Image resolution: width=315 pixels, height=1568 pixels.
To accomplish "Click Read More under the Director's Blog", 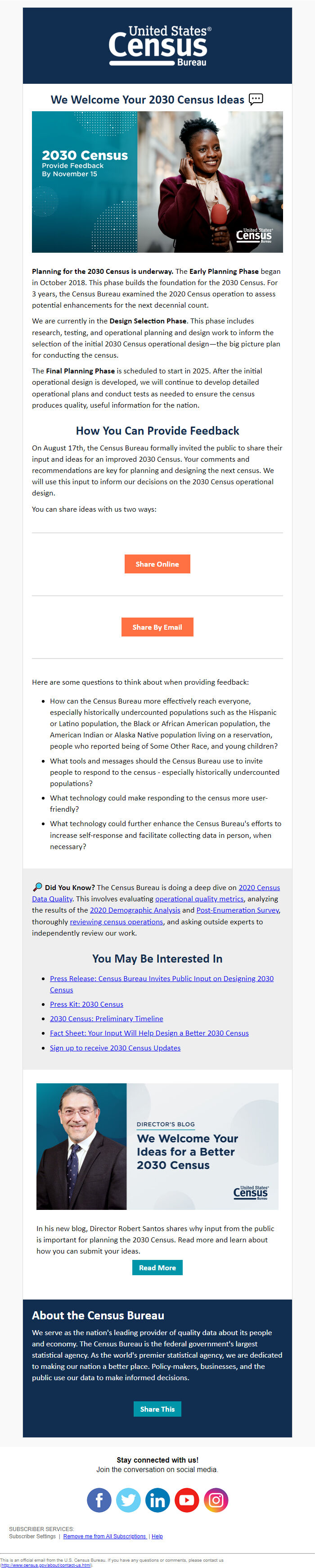I will tap(157, 1267).
